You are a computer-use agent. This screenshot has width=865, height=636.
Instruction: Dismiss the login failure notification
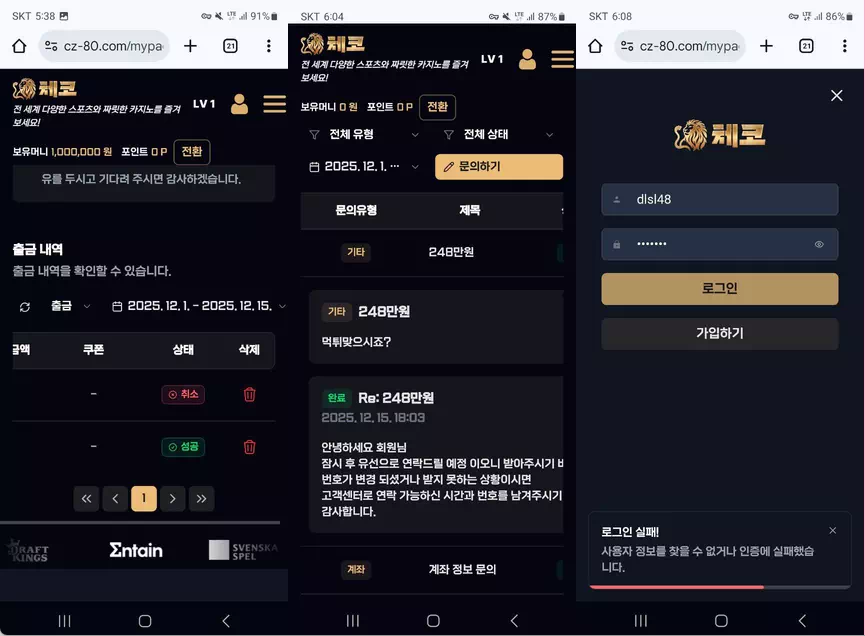[832, 531]
